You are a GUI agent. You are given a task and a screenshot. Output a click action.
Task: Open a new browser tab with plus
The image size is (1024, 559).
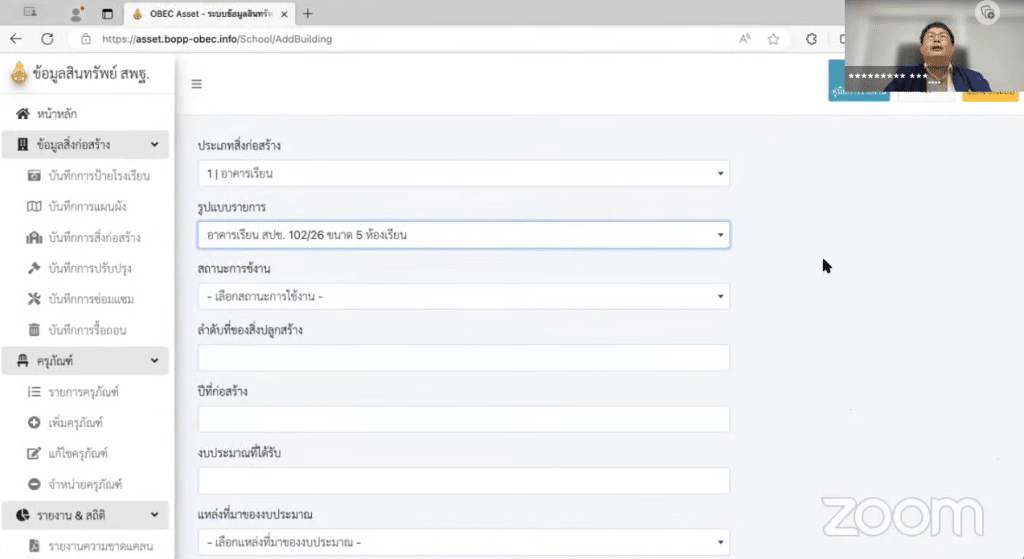(x=308, y=14)
